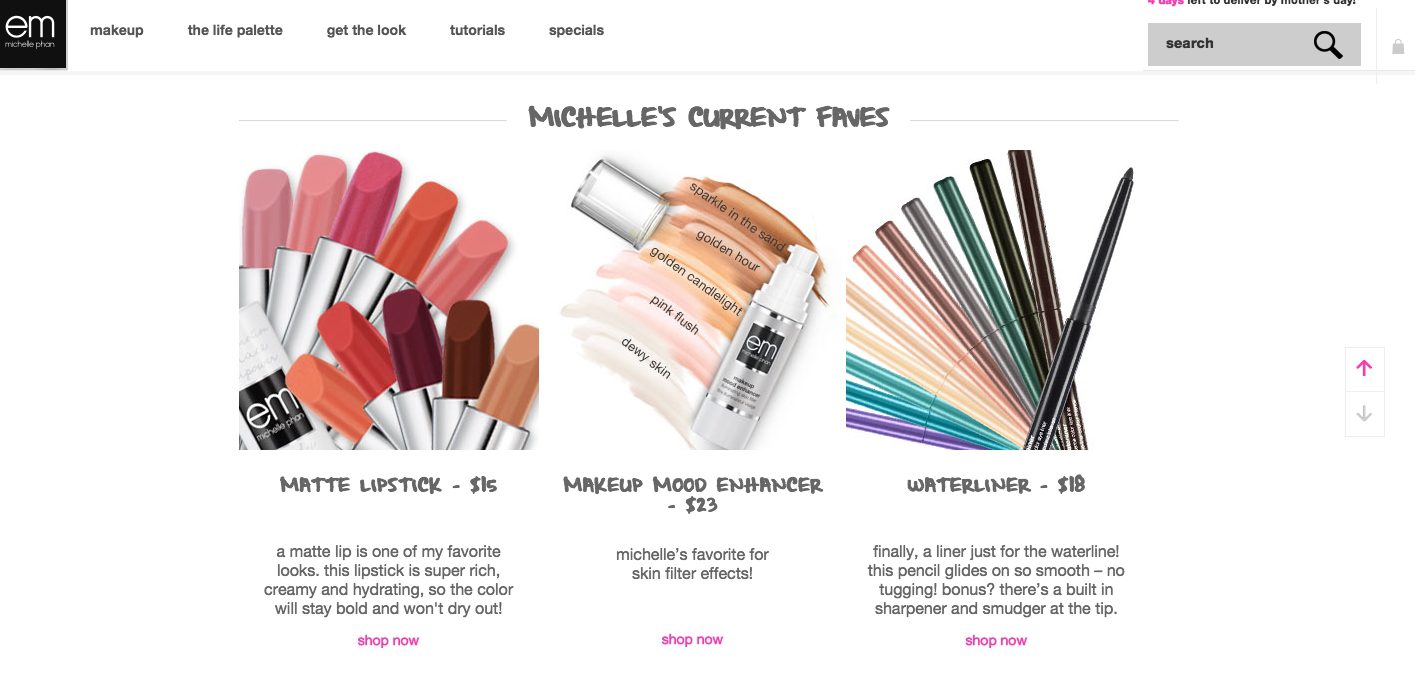
Task: Open the tutorials menu item
Action: [x=477, y=30]
